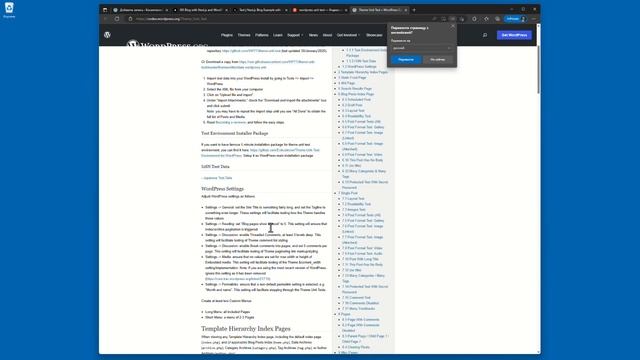
Task: Follow the 'Becoming a reviewer' link
Action: (231, 122)
